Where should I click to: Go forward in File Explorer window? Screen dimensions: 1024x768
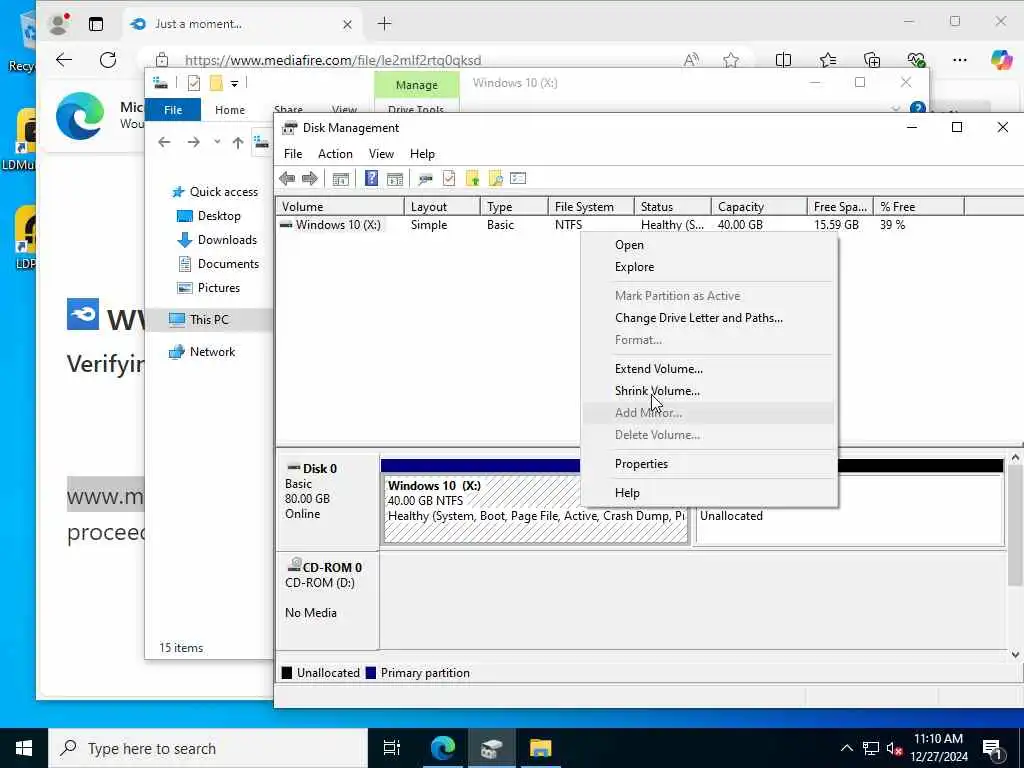pos(193,142)
